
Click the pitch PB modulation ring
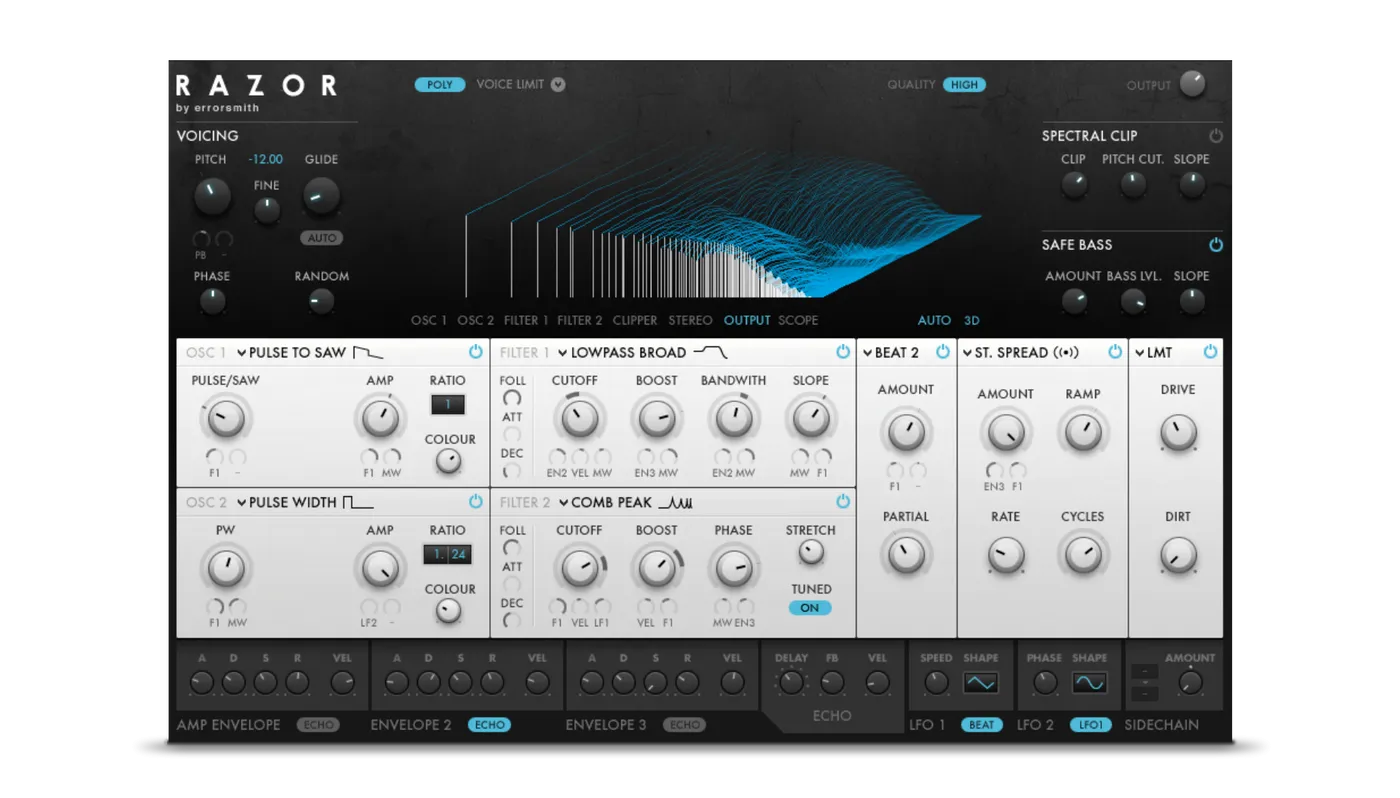pyautogui.click(x=201, y=240)
